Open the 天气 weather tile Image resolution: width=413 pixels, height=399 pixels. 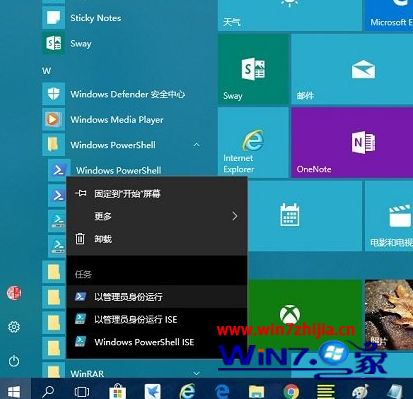[x=290, y=15]
